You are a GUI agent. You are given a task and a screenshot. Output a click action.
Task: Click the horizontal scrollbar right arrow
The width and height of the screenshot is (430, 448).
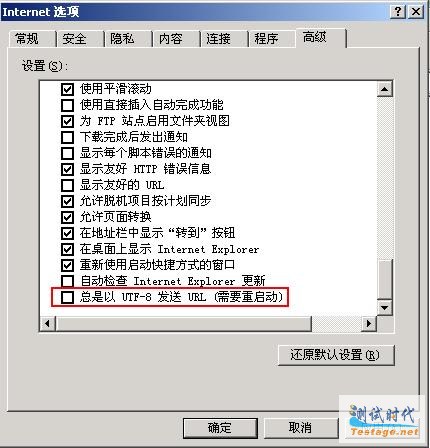[369, 323]
